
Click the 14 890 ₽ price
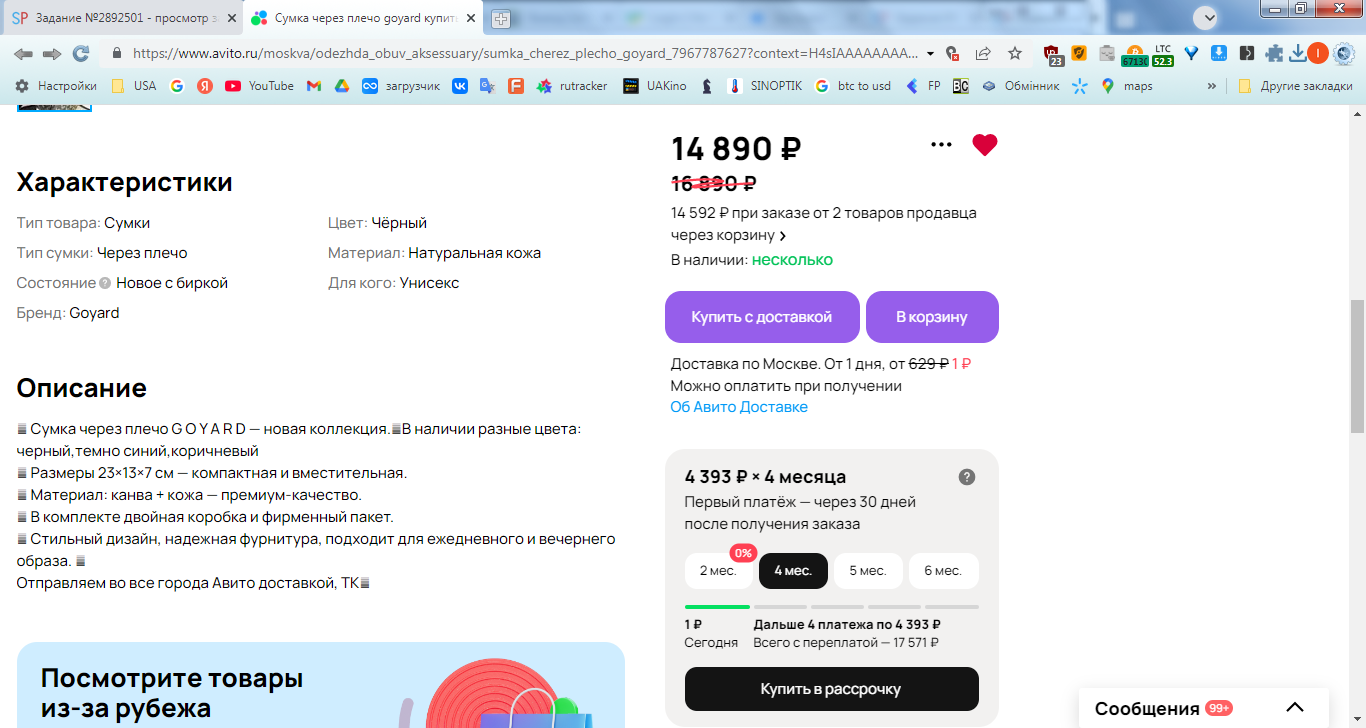point(736,149)
